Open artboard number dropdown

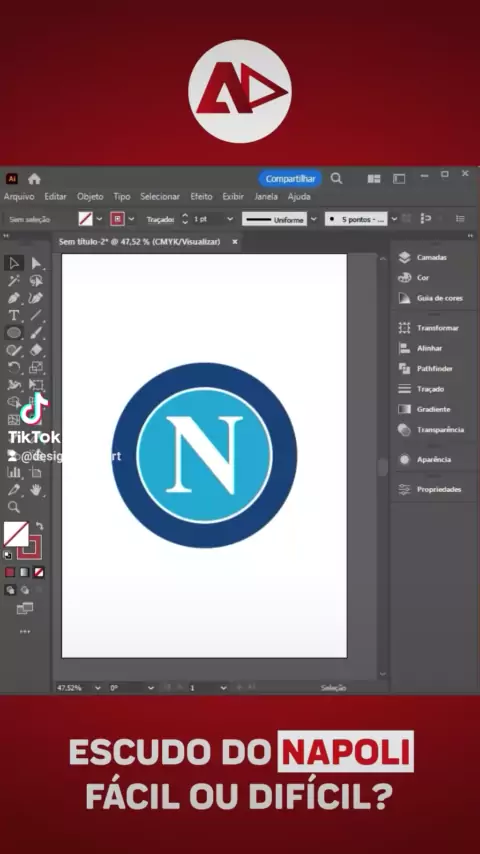pos(223,688)
